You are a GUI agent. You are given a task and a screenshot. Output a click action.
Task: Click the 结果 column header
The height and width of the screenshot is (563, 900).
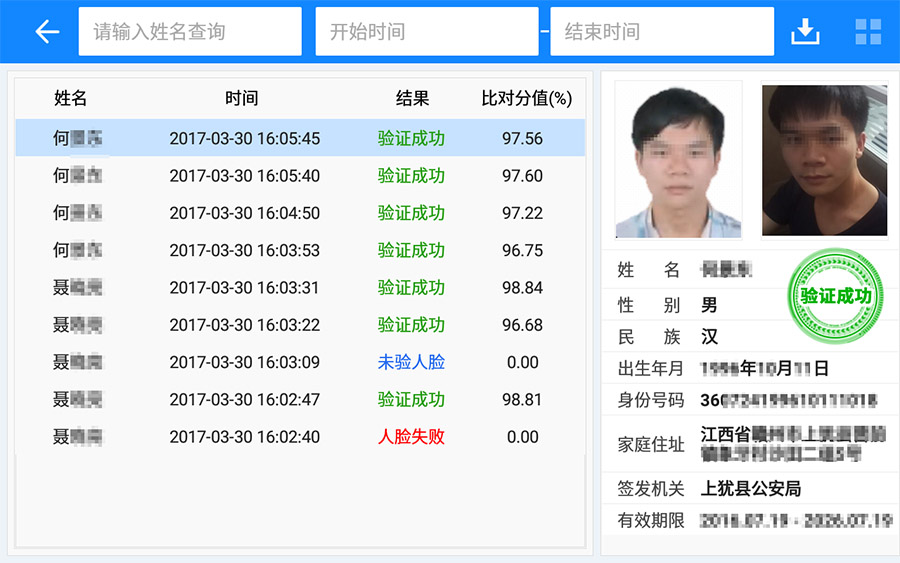point(412,98)
